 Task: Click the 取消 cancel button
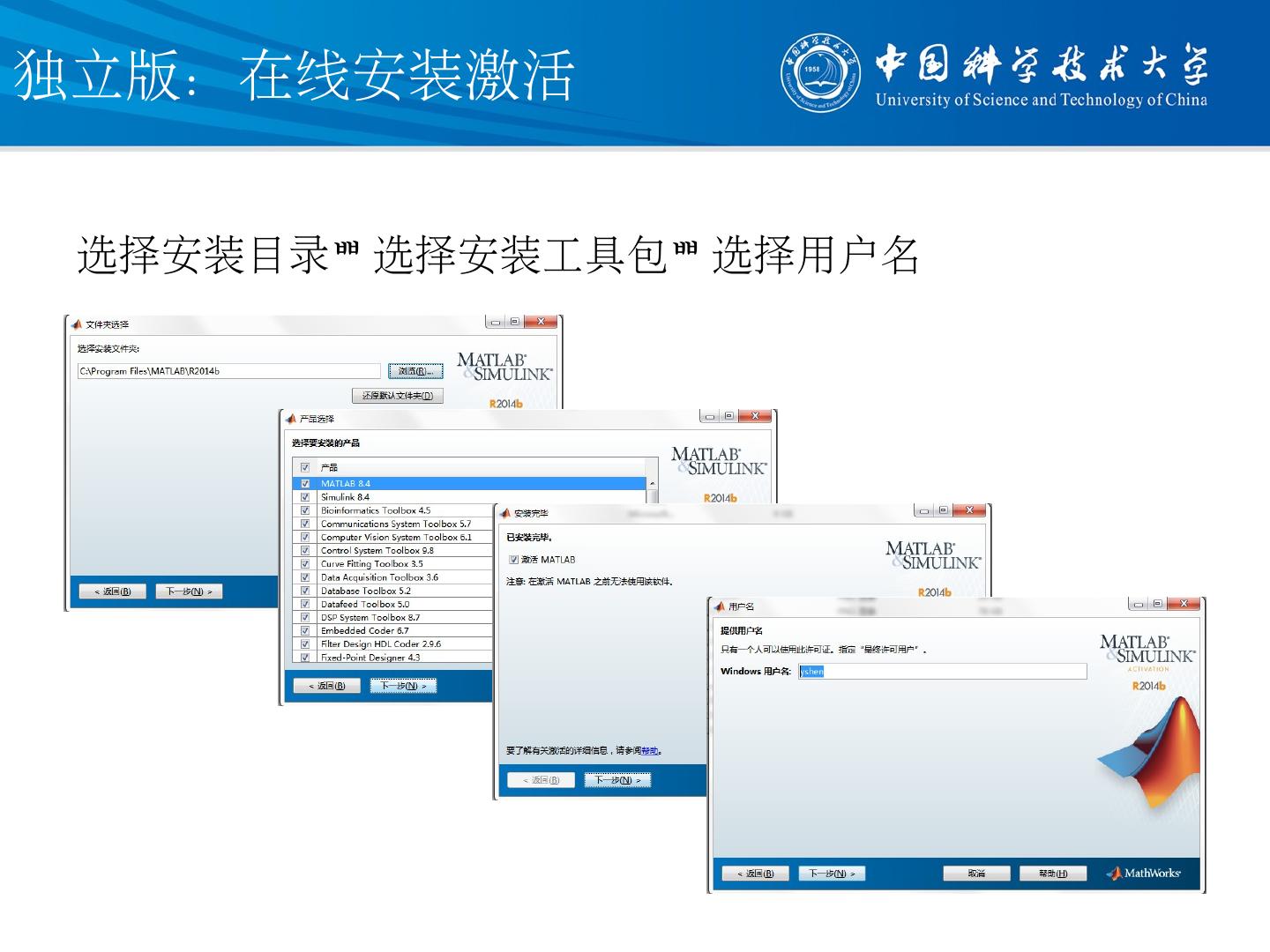coord(976,874)
